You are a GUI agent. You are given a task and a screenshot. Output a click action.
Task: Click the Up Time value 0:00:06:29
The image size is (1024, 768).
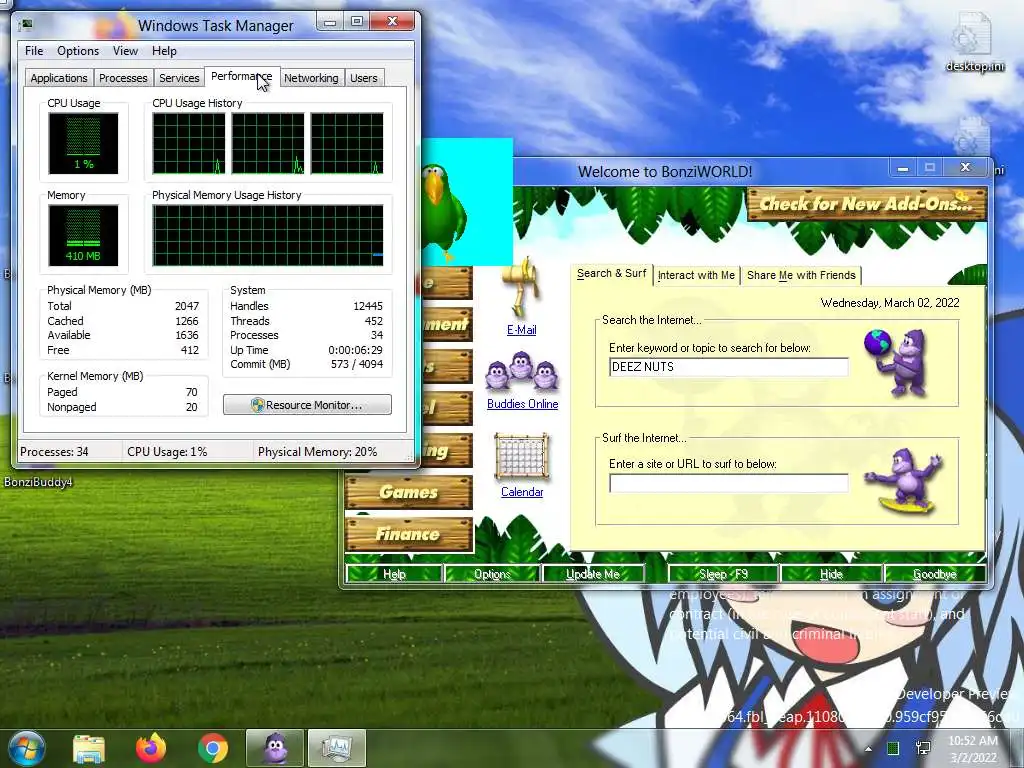[355, 350]
